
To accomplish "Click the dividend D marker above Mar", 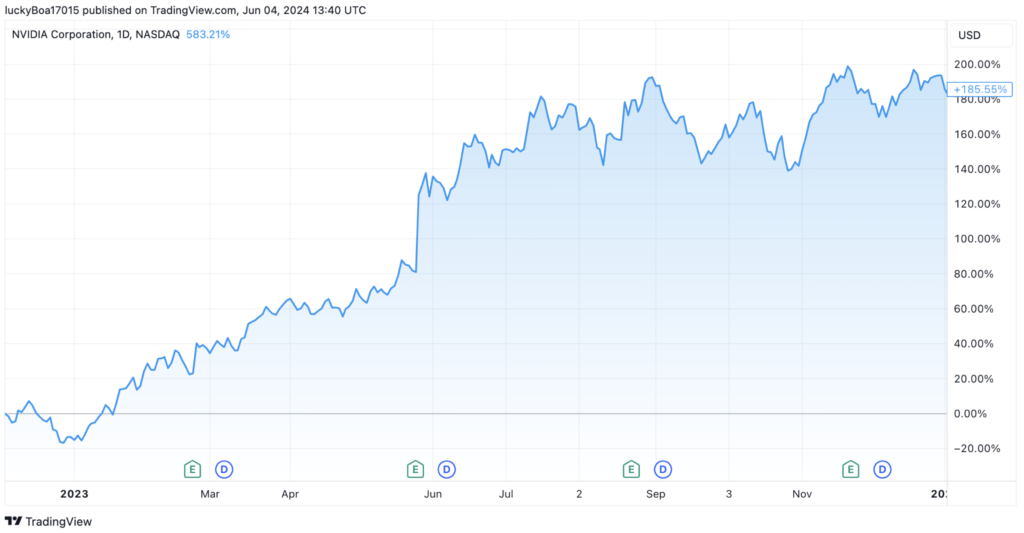I will click(224, 468).
